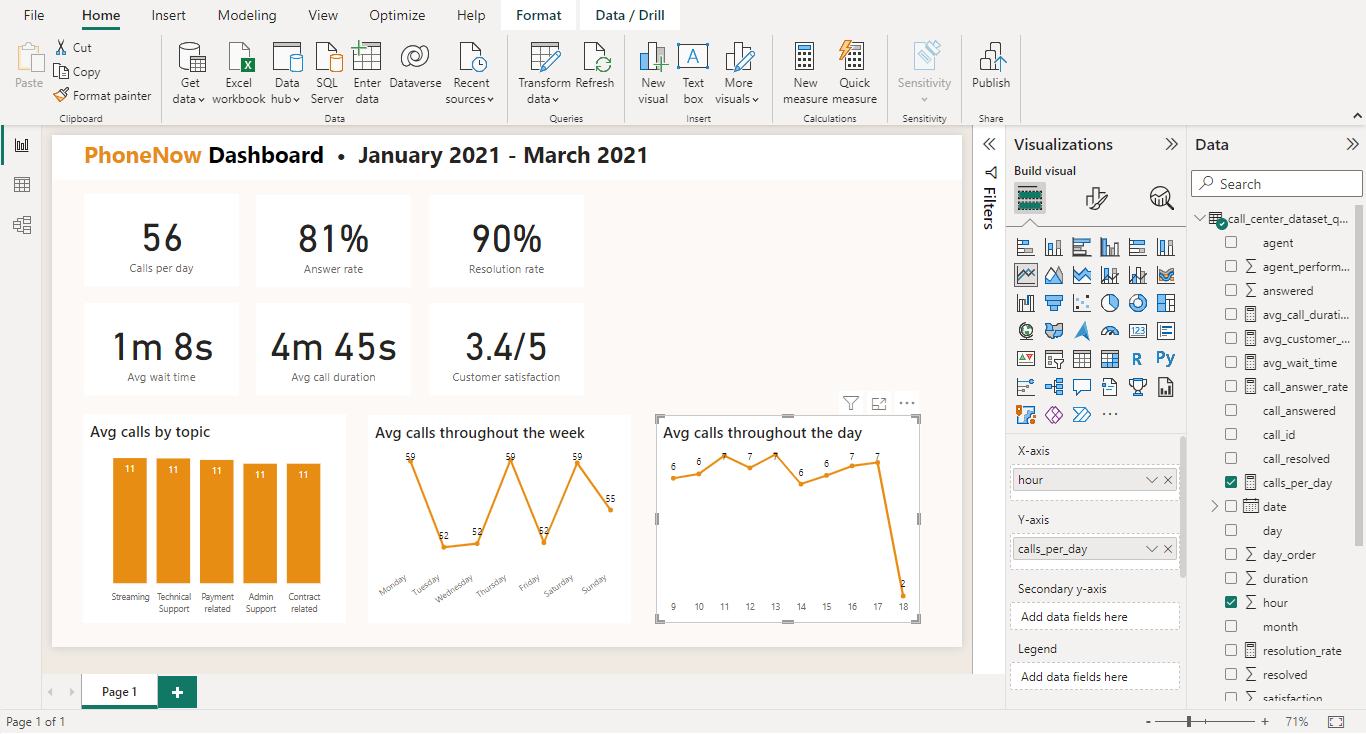
Task: Collapse the call_center_dataset table
Action: click(x=1200, y=218)
